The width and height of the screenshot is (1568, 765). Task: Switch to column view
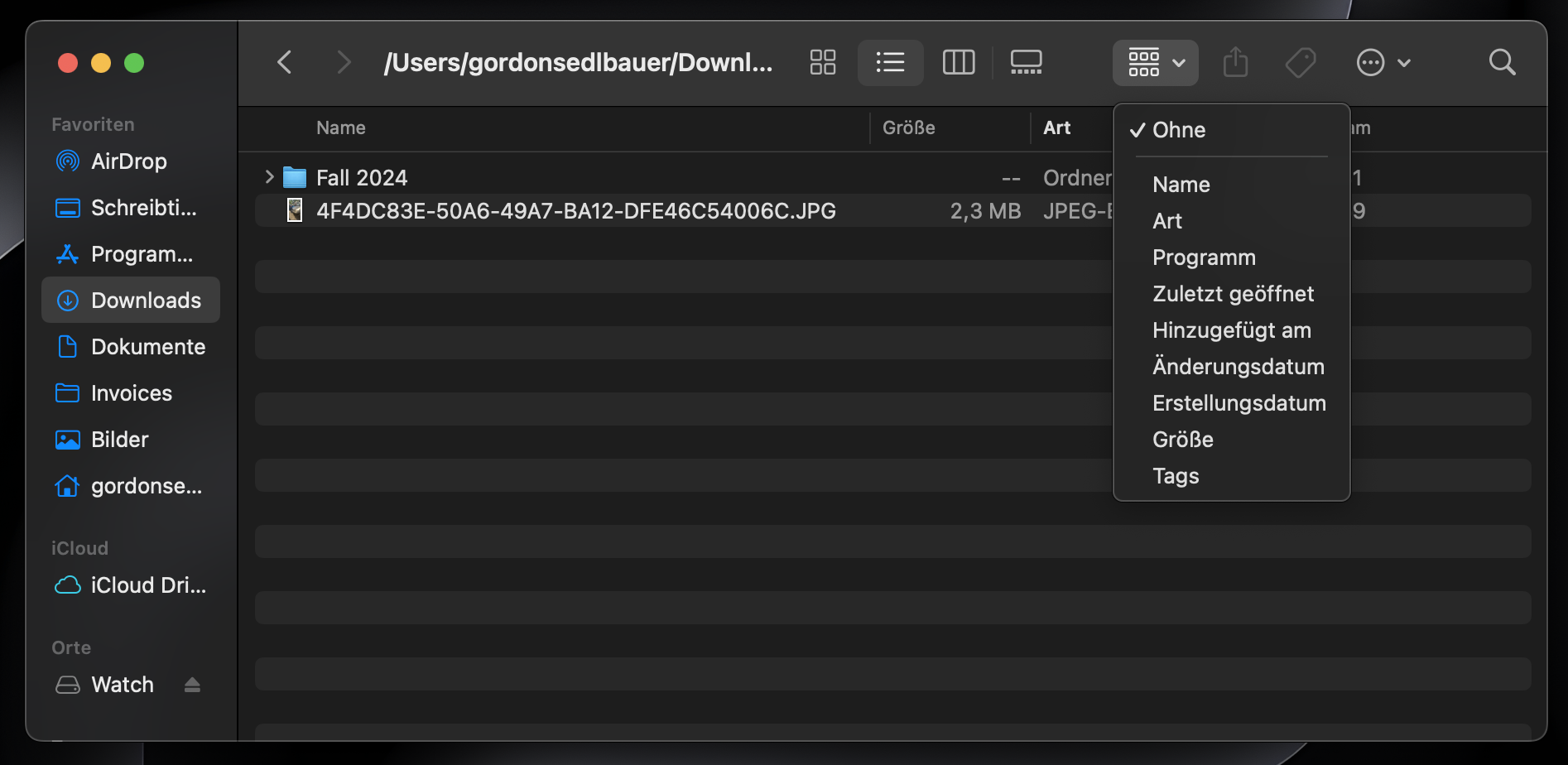pos(958,62)
